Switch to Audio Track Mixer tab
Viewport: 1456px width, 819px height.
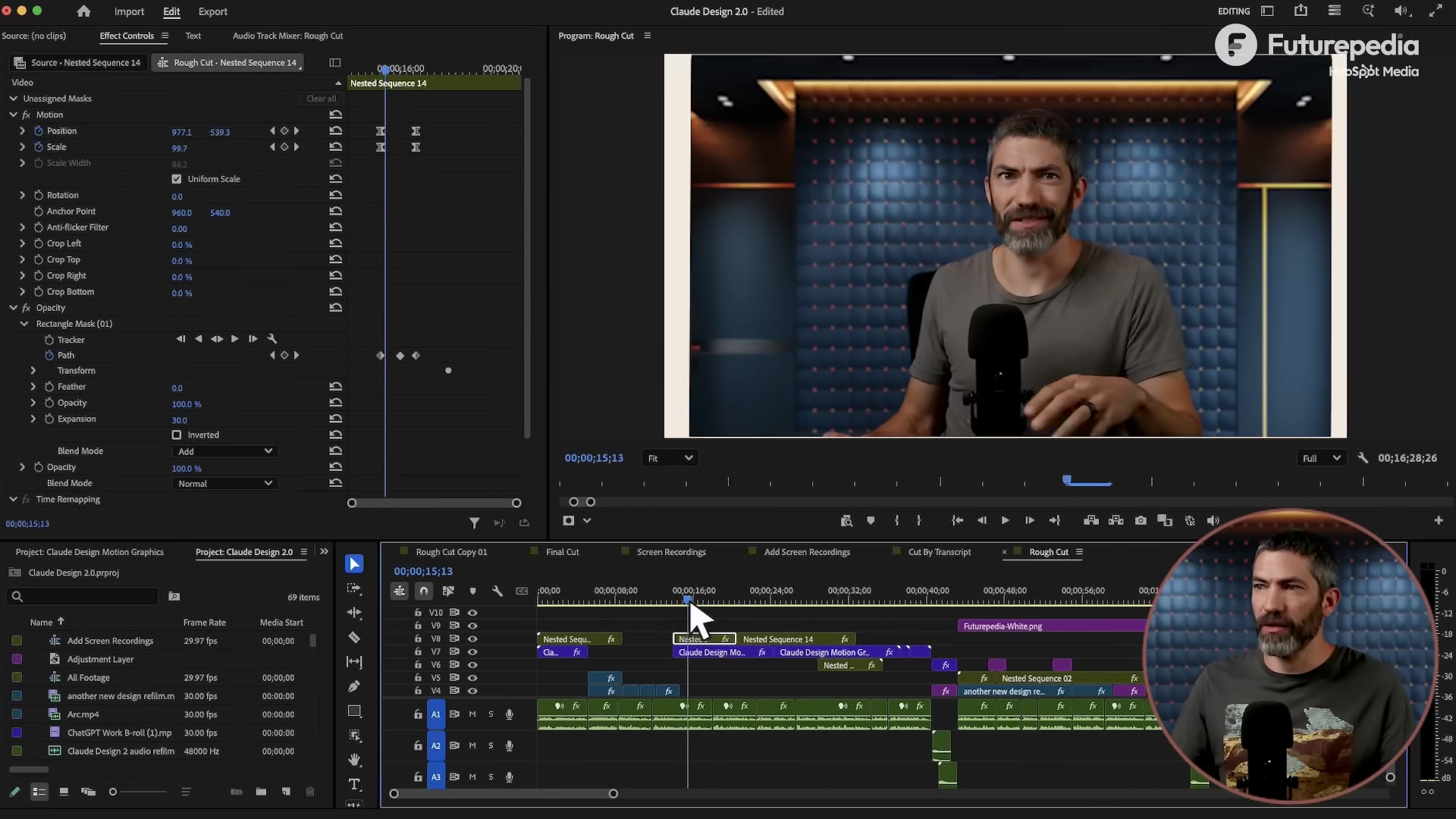[x=287, y=36]
